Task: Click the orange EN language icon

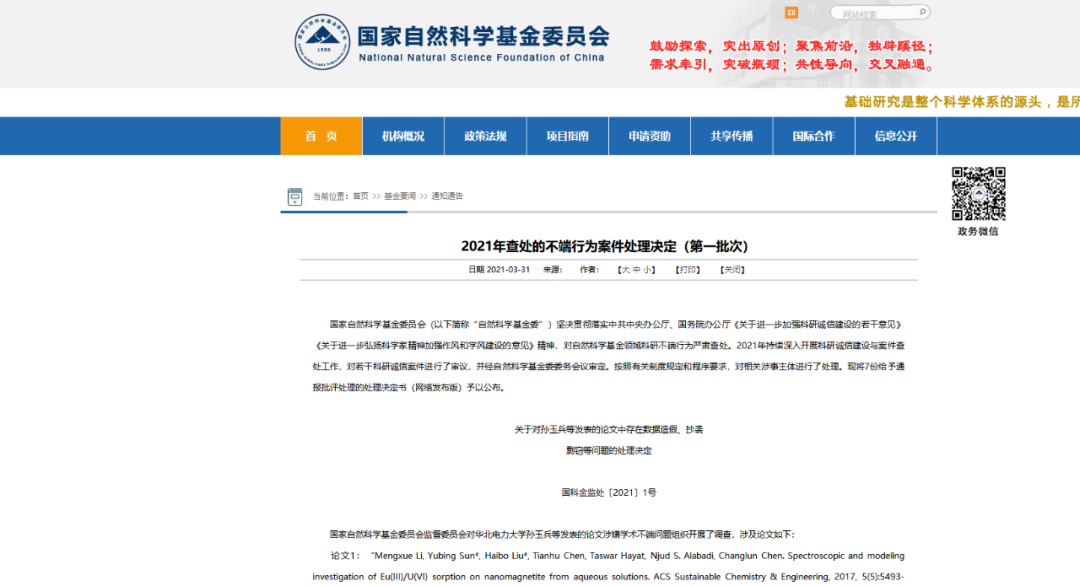Action: [791, 13]
